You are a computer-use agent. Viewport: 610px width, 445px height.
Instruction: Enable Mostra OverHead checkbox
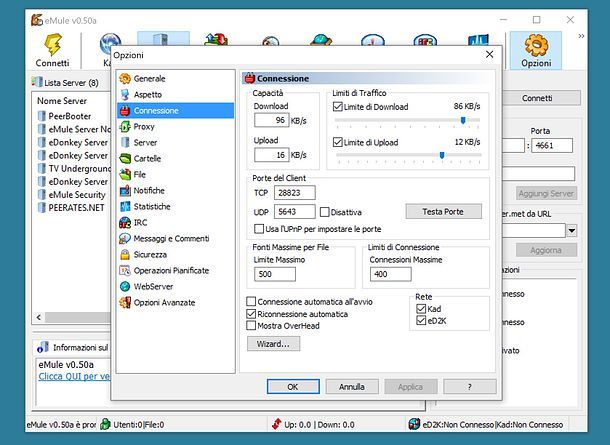(251, 326)
